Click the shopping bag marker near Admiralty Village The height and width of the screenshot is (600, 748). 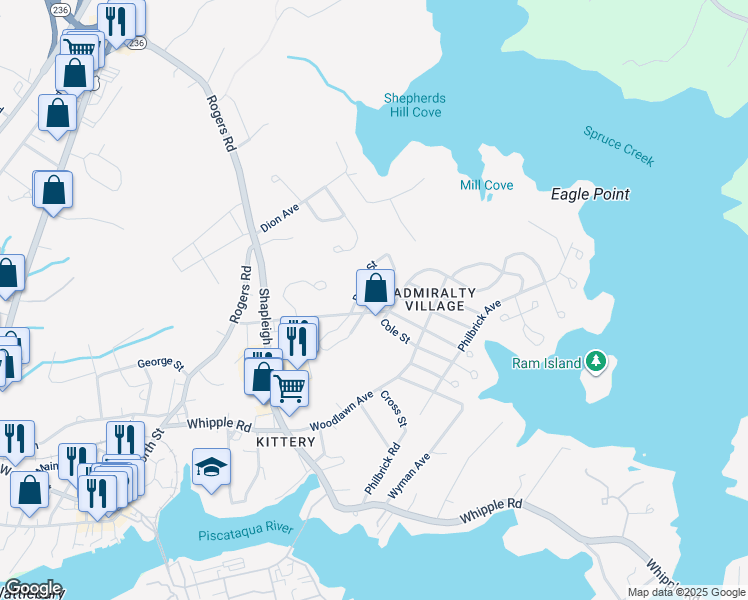pos(375,291)
